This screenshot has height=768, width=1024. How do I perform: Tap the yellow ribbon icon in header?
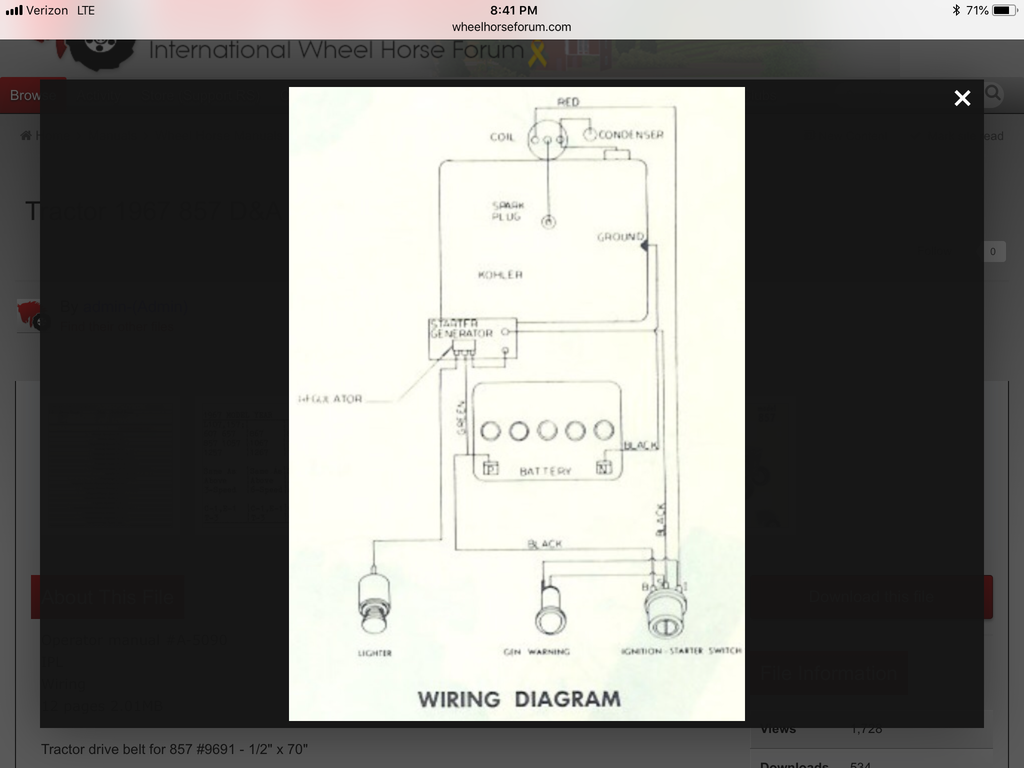(x=537, y=54)
